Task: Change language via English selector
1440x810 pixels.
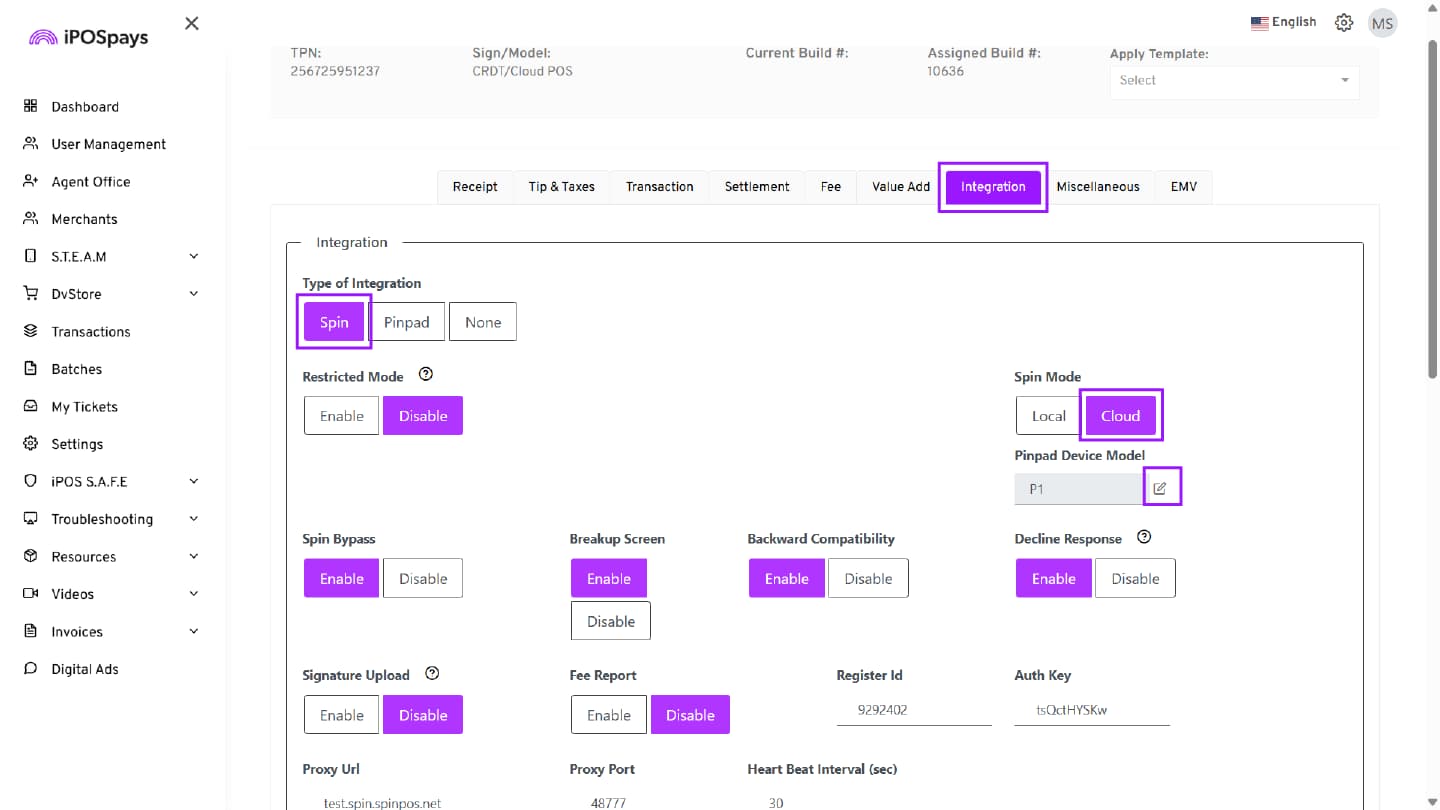Action: (1284, 23)
